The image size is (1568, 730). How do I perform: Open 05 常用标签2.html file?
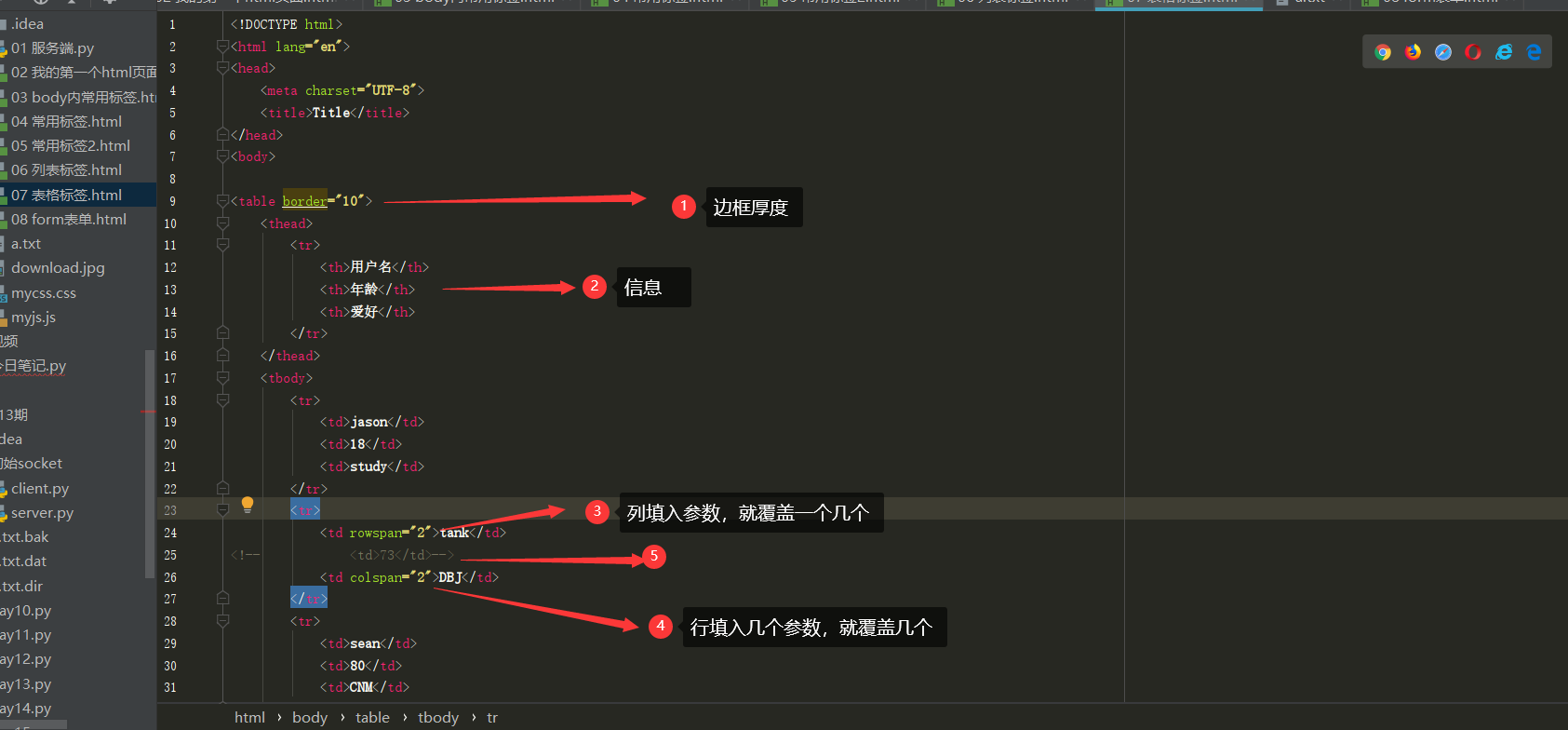pyautogui.click(x=71, y=146)
